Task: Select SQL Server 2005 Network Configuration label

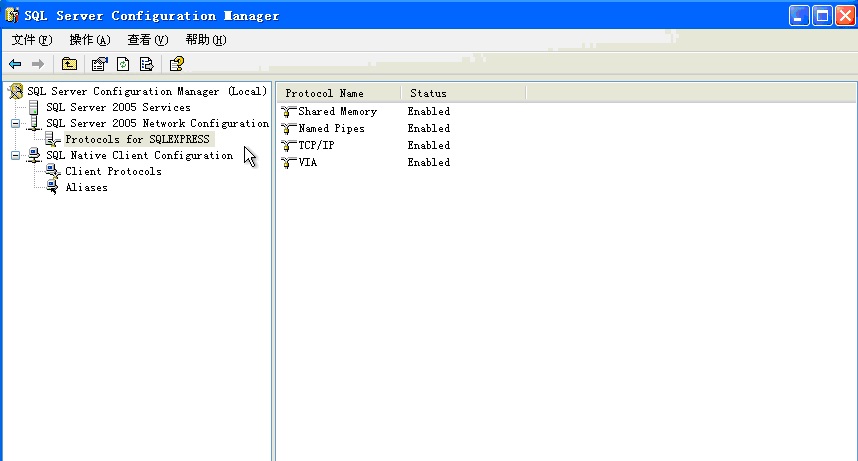Action: point(158,123)
